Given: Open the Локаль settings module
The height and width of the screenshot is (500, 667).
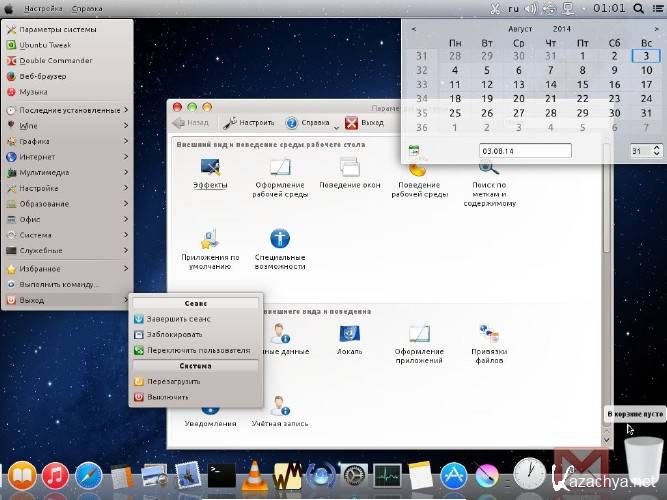Looking at the screenshot, I should (x=349, y=335).
